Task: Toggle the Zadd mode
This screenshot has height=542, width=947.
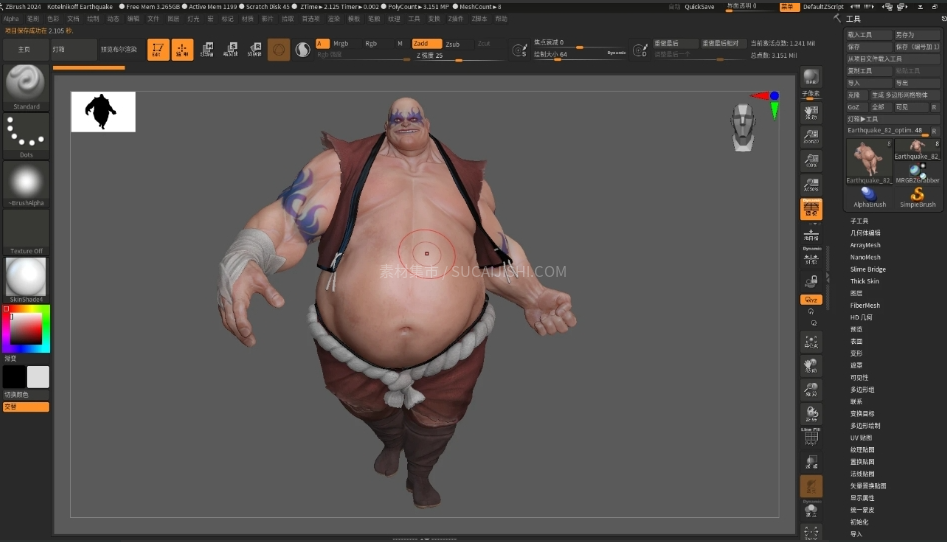Action: (x=426, y=44)
